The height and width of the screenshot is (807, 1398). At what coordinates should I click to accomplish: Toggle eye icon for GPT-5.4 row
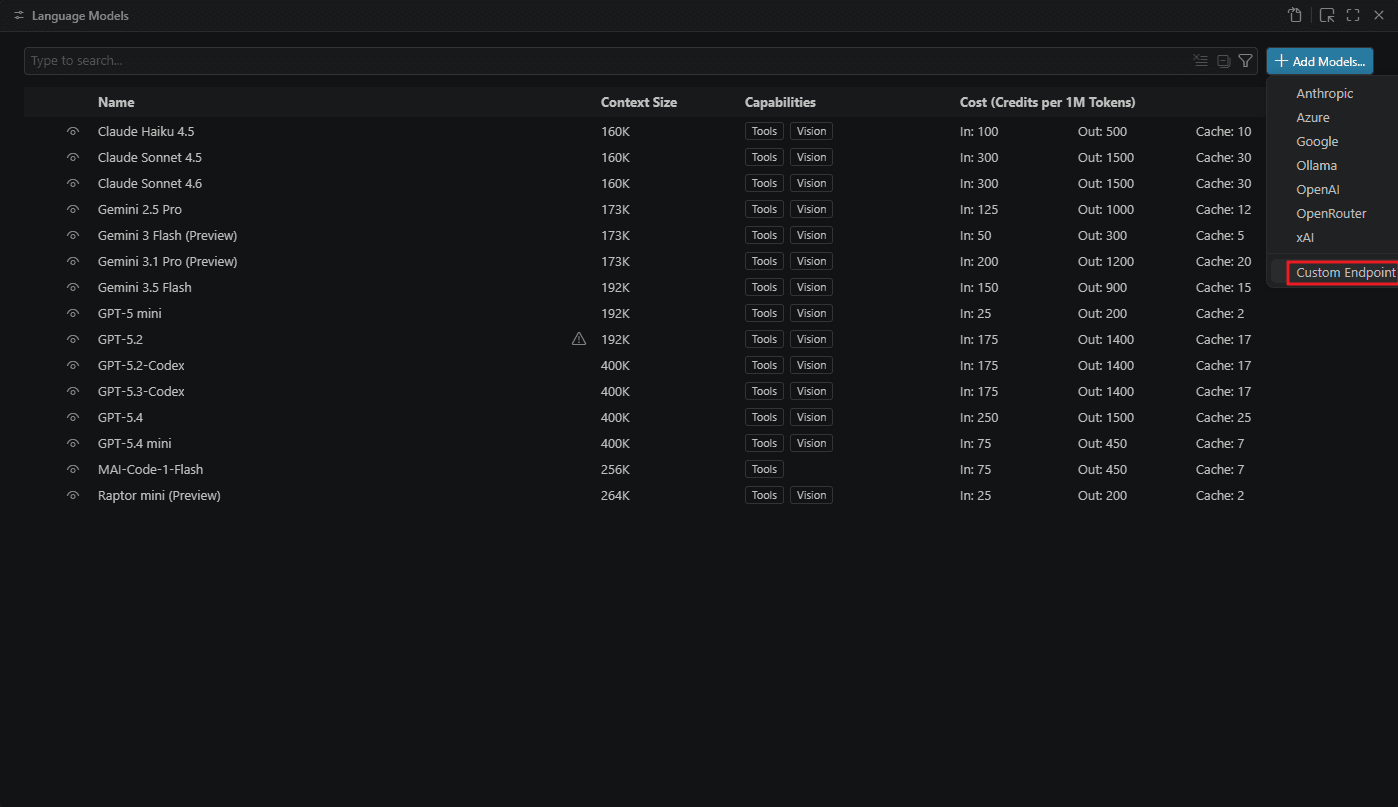pyautogui.click(x=73, y=417)
